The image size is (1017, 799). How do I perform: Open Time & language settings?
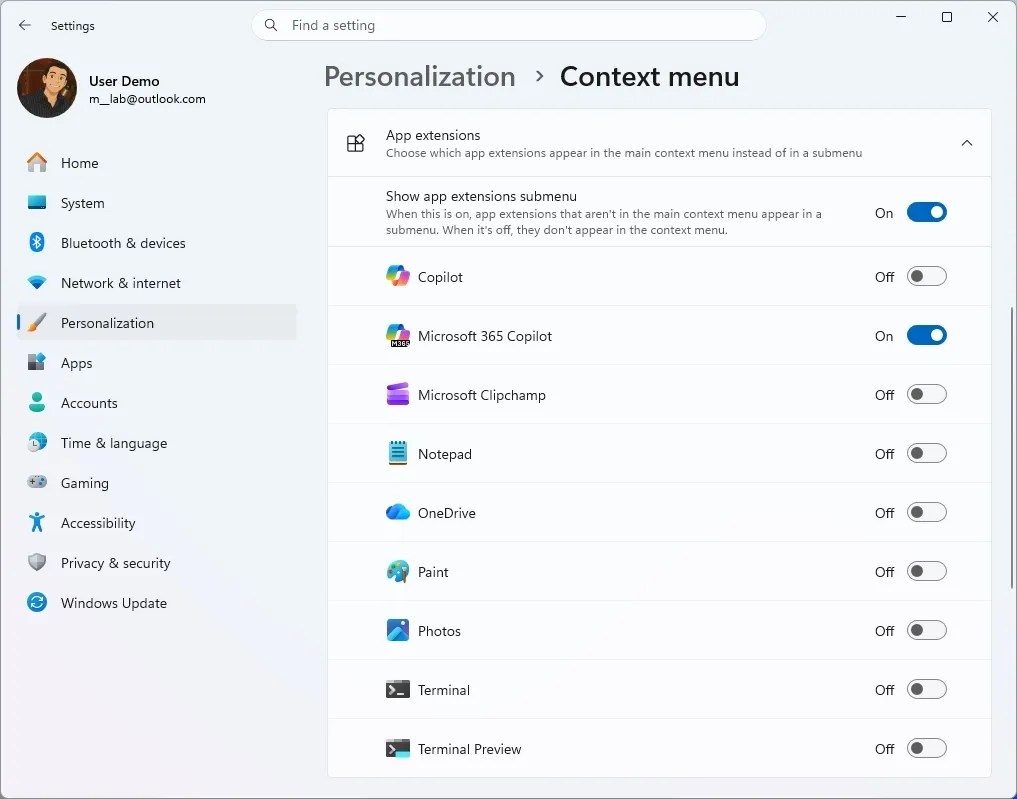[156, 443]
